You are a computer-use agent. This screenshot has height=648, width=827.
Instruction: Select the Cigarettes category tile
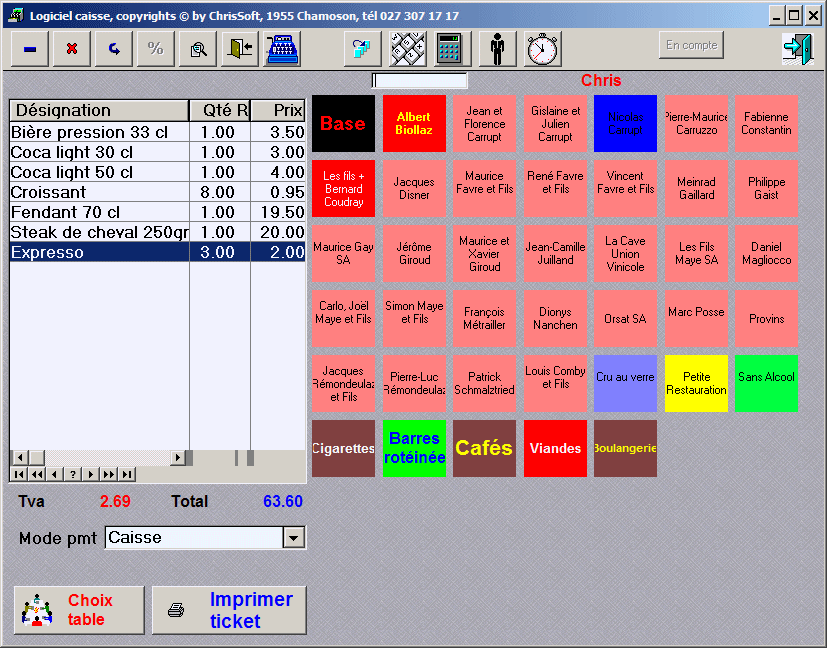coord(343,448)
